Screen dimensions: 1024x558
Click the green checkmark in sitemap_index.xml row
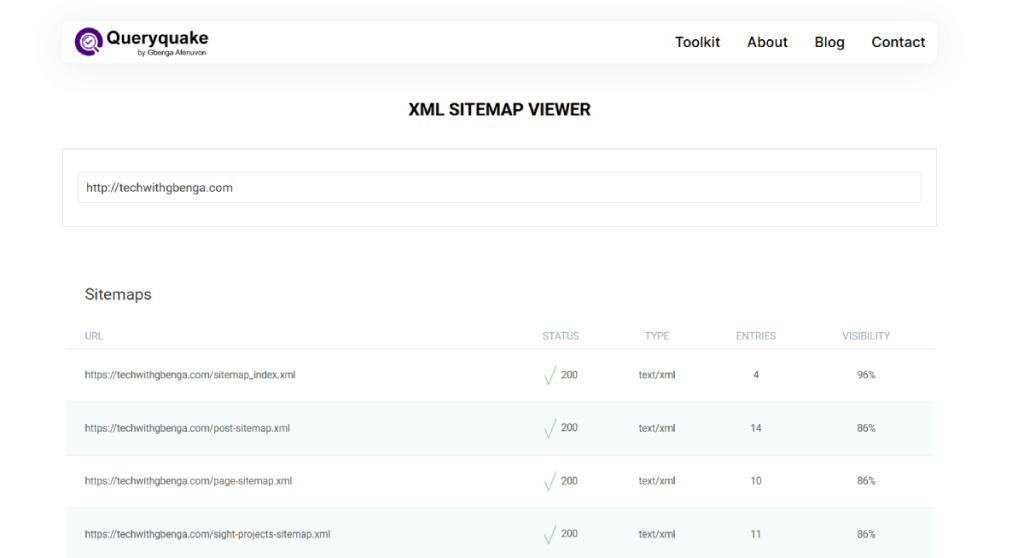click(550, 375)
